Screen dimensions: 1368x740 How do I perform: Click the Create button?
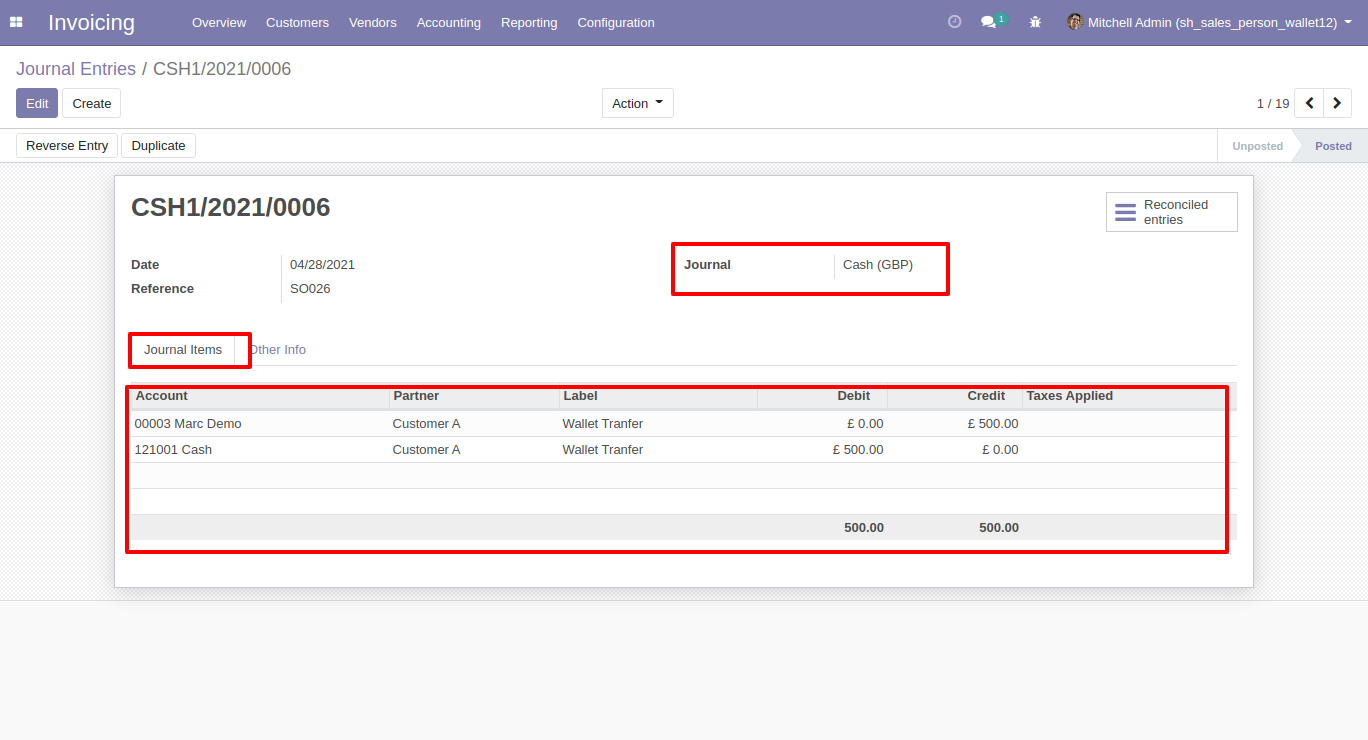(92, 103)
